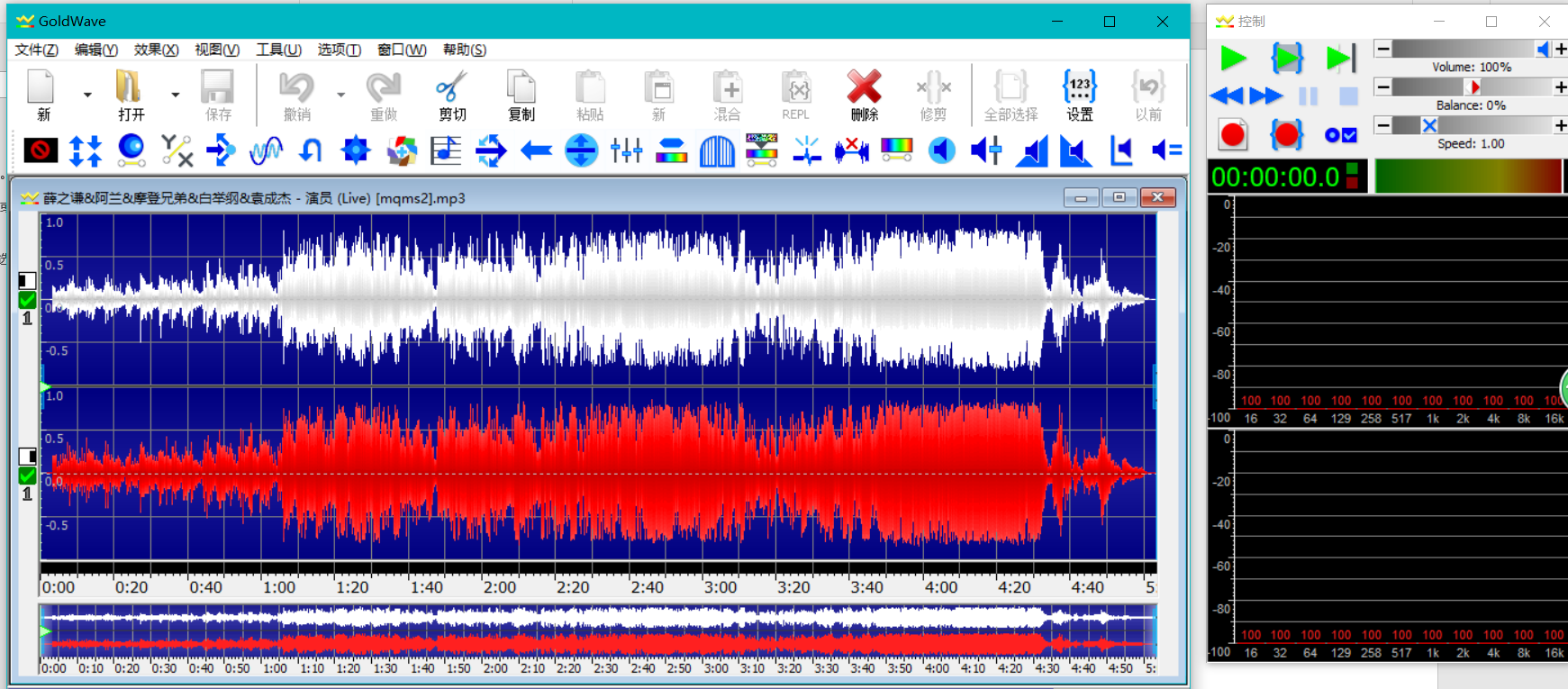Expand the dropdown arrow beside 新 (New)

tap(87, 95)
